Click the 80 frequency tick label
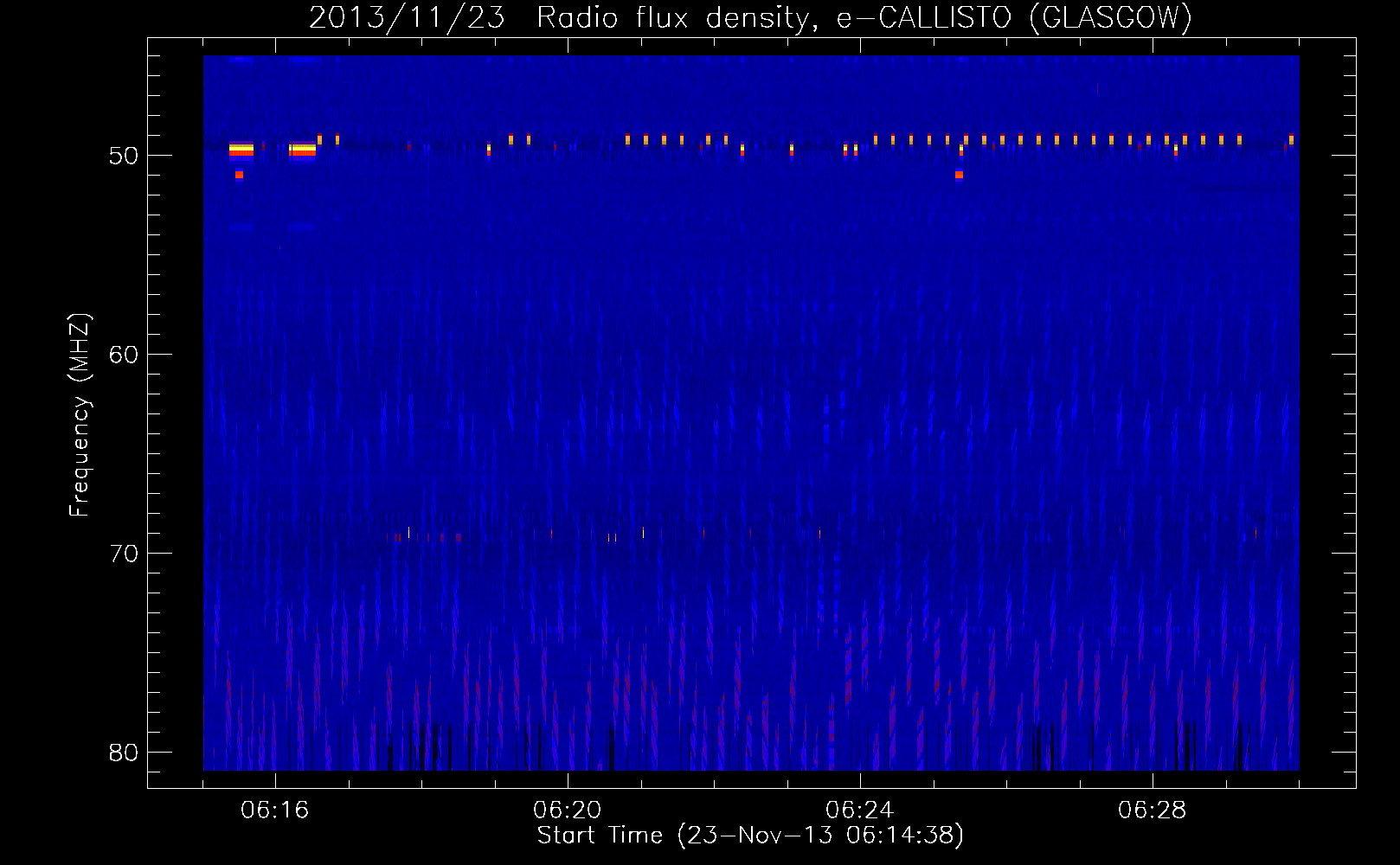 (124, 753)
